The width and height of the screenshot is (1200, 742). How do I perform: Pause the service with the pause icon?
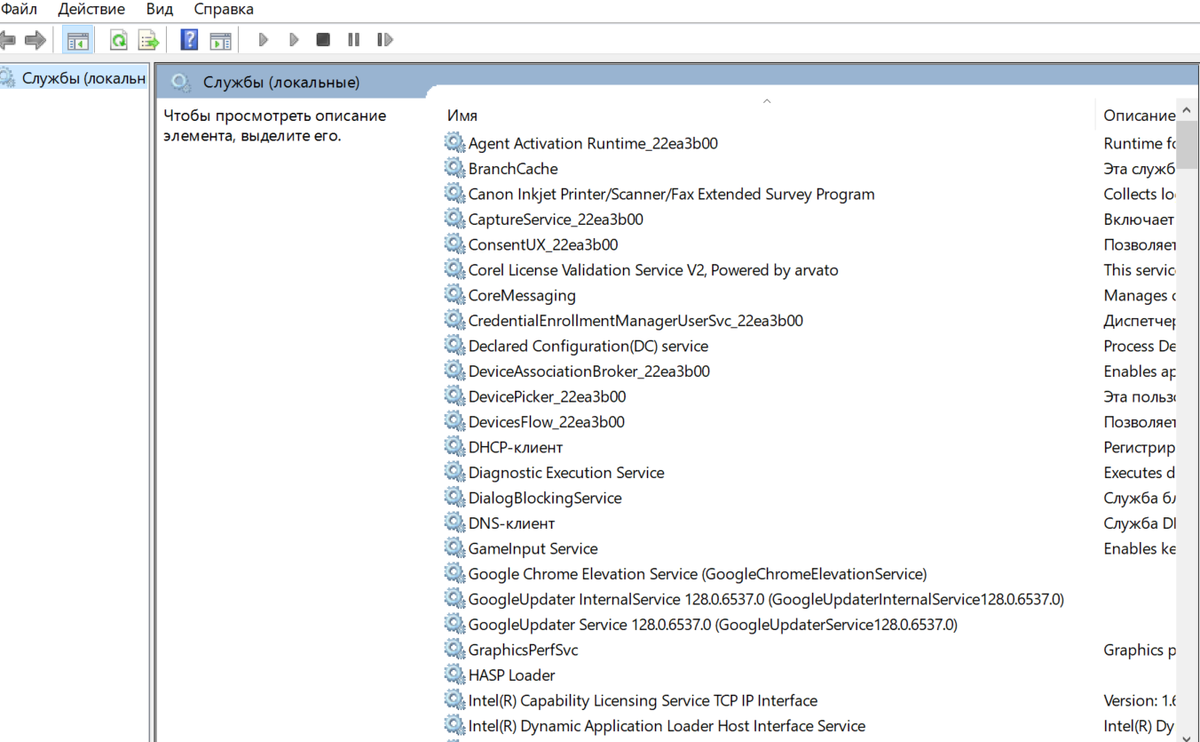click(352, 39)
